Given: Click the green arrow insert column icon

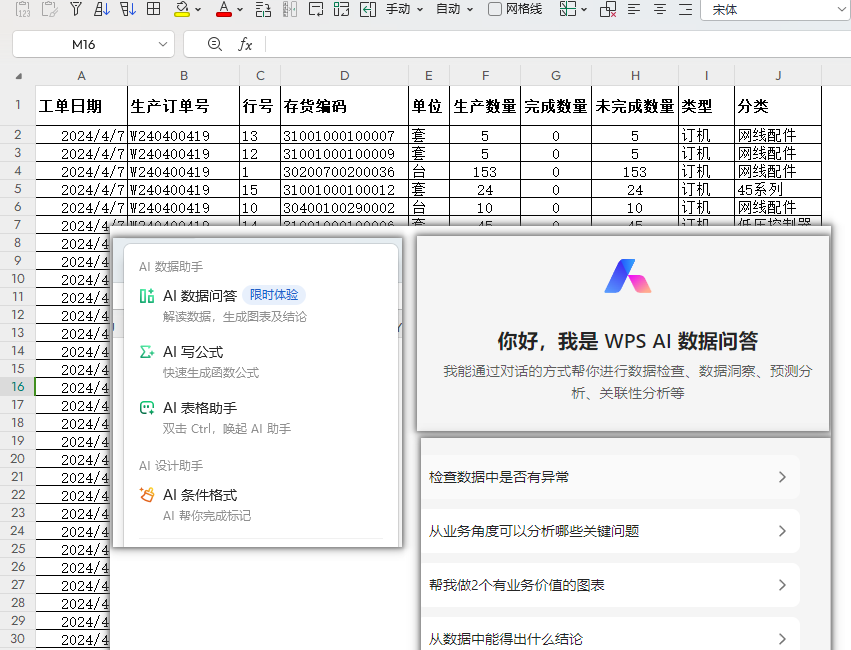Looking at the screenshot, I should coord(368,9).
